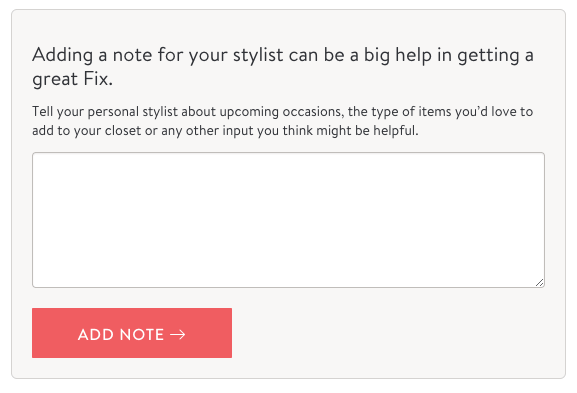Click the "ADD NOTE" label text on the red button
Image resolution: width=577 pixels, height=393 pixels.
(121, 334)
